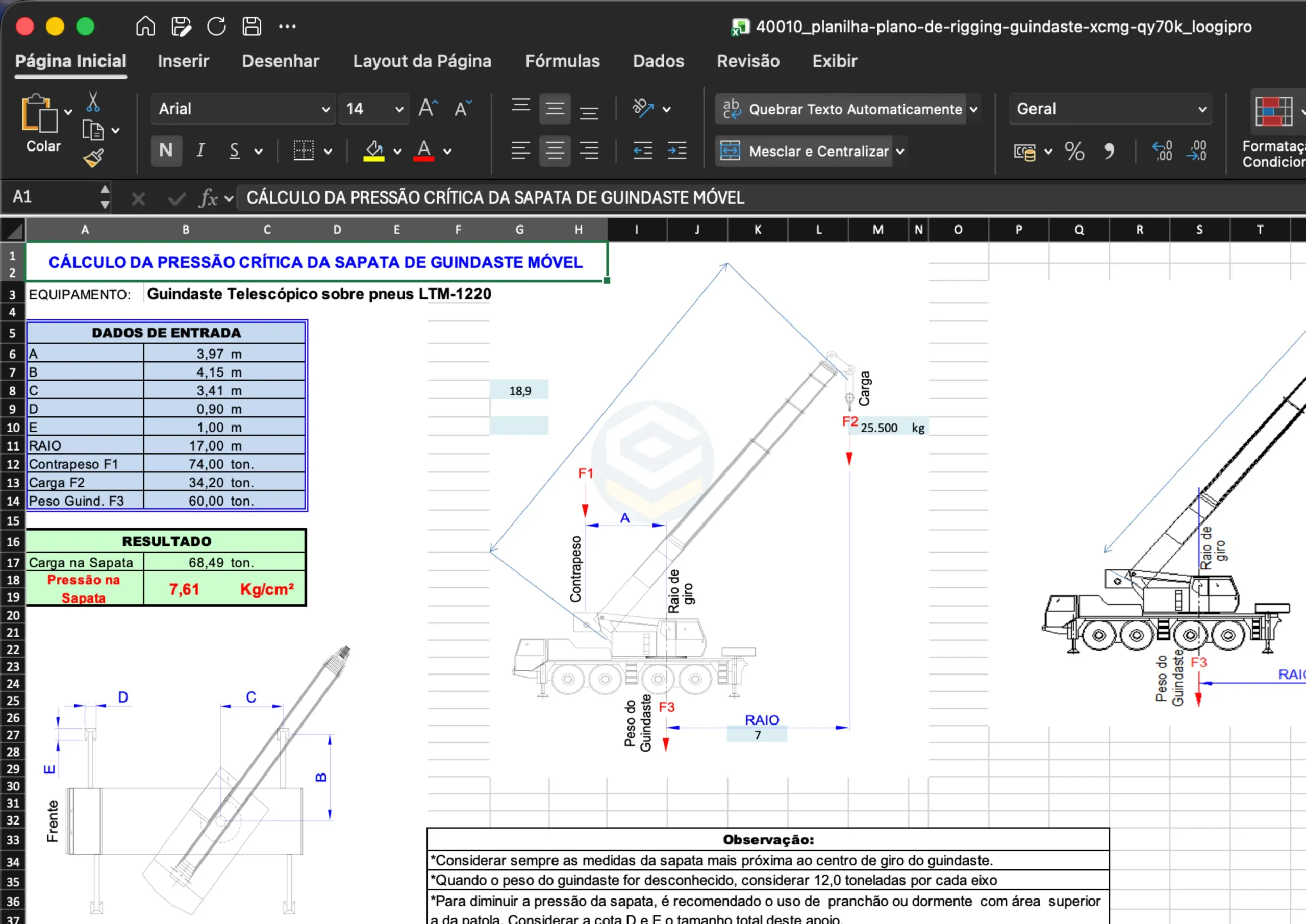Expand the borders dropdown arrow
The image size is (1306, 924).
pyautogui.click(x=328, y=152)
